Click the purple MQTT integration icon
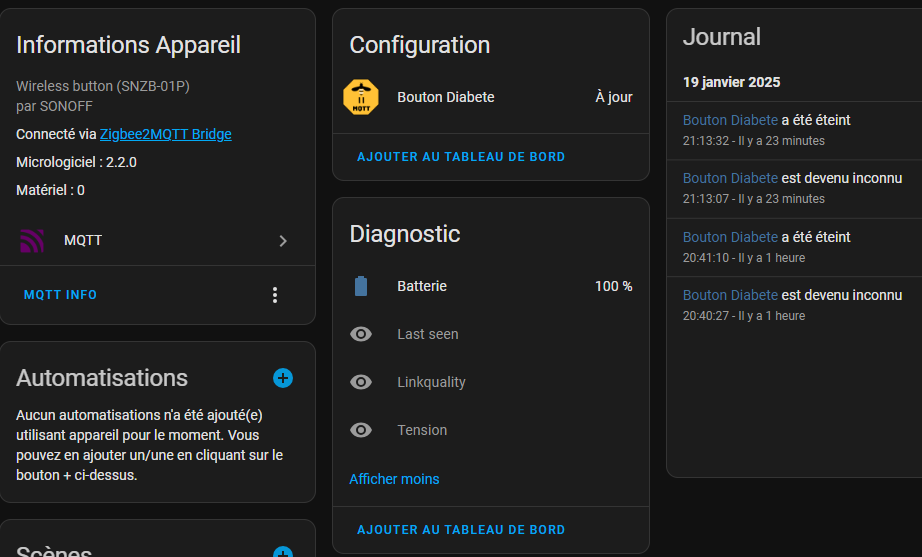 32,241
